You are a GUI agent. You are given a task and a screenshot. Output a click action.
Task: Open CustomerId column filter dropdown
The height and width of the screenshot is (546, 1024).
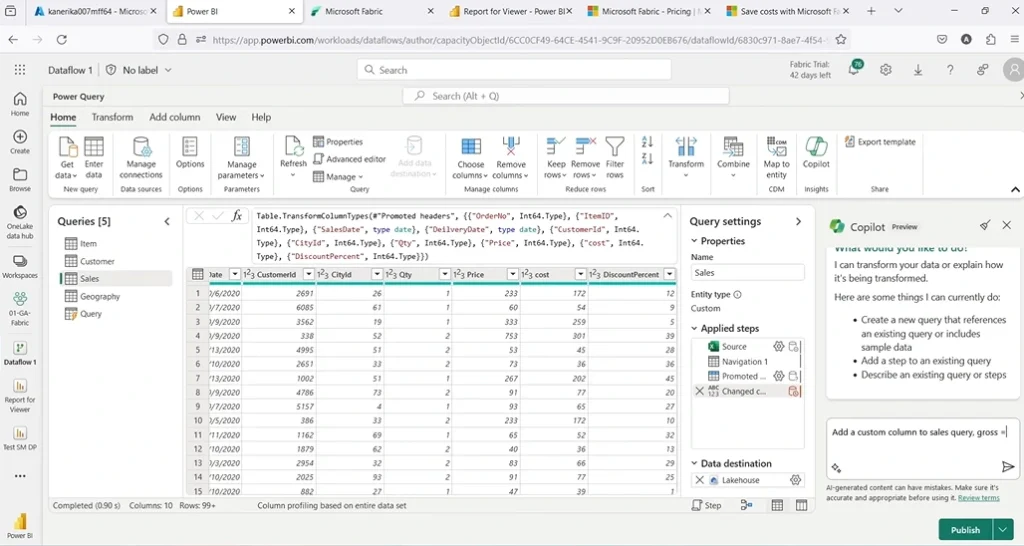(309, 274)
